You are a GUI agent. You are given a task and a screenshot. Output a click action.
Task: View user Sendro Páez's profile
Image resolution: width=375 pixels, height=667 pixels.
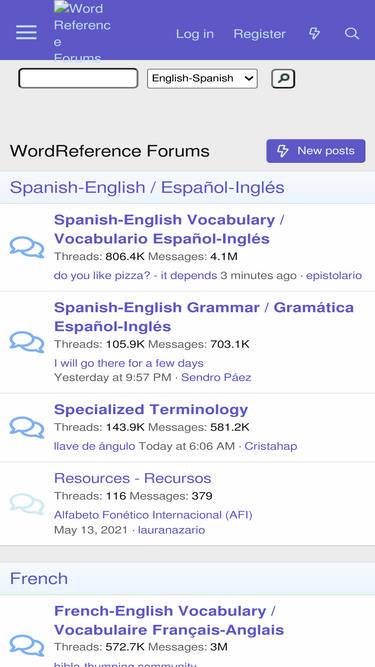point(216,377)
